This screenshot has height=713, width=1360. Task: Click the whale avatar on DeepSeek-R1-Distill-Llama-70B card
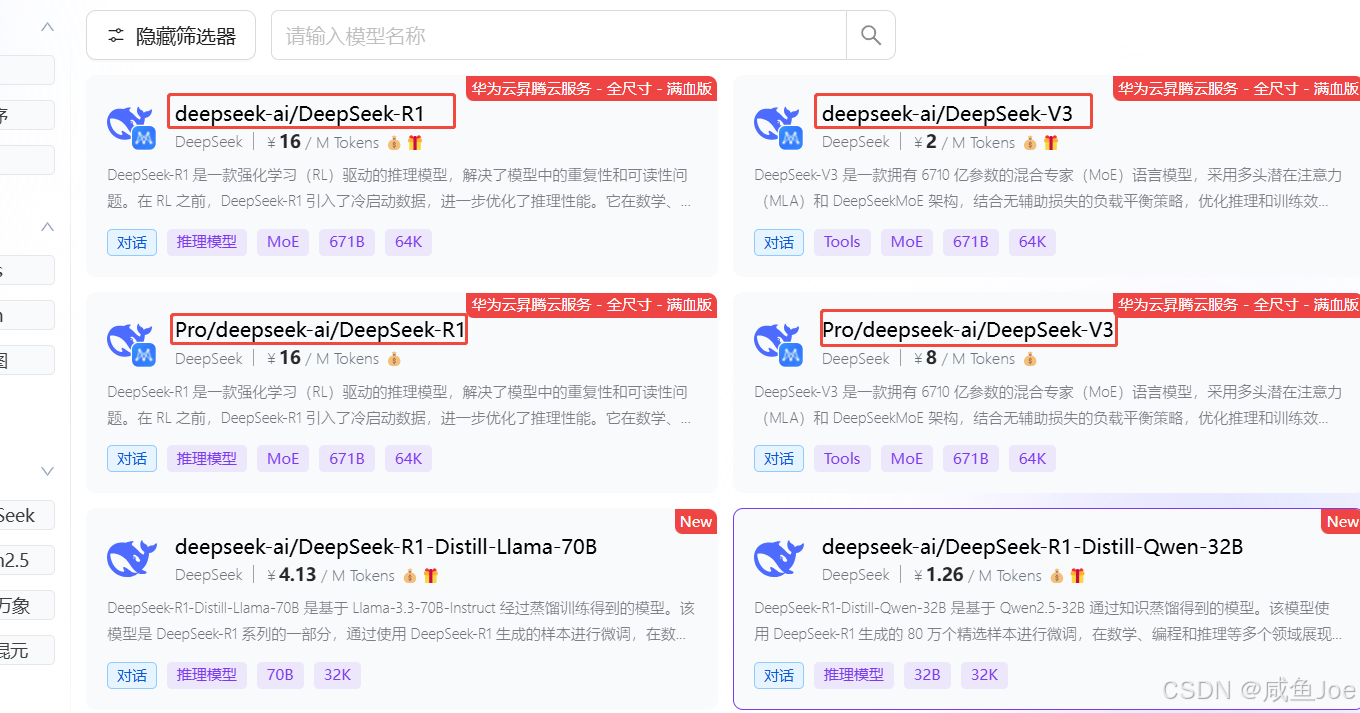[x=131, y=559]
